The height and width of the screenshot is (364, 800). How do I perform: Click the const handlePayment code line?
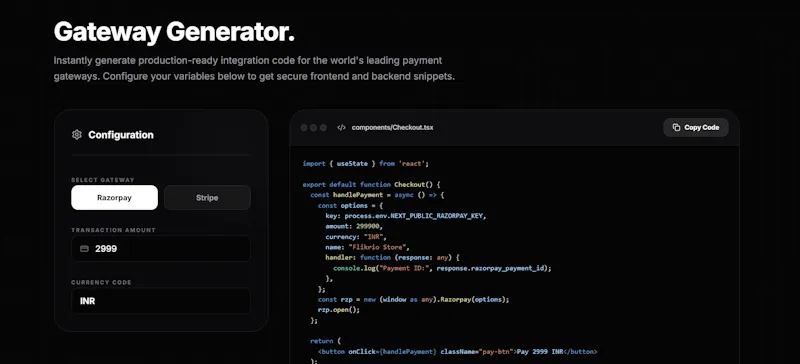pos(378,195)
